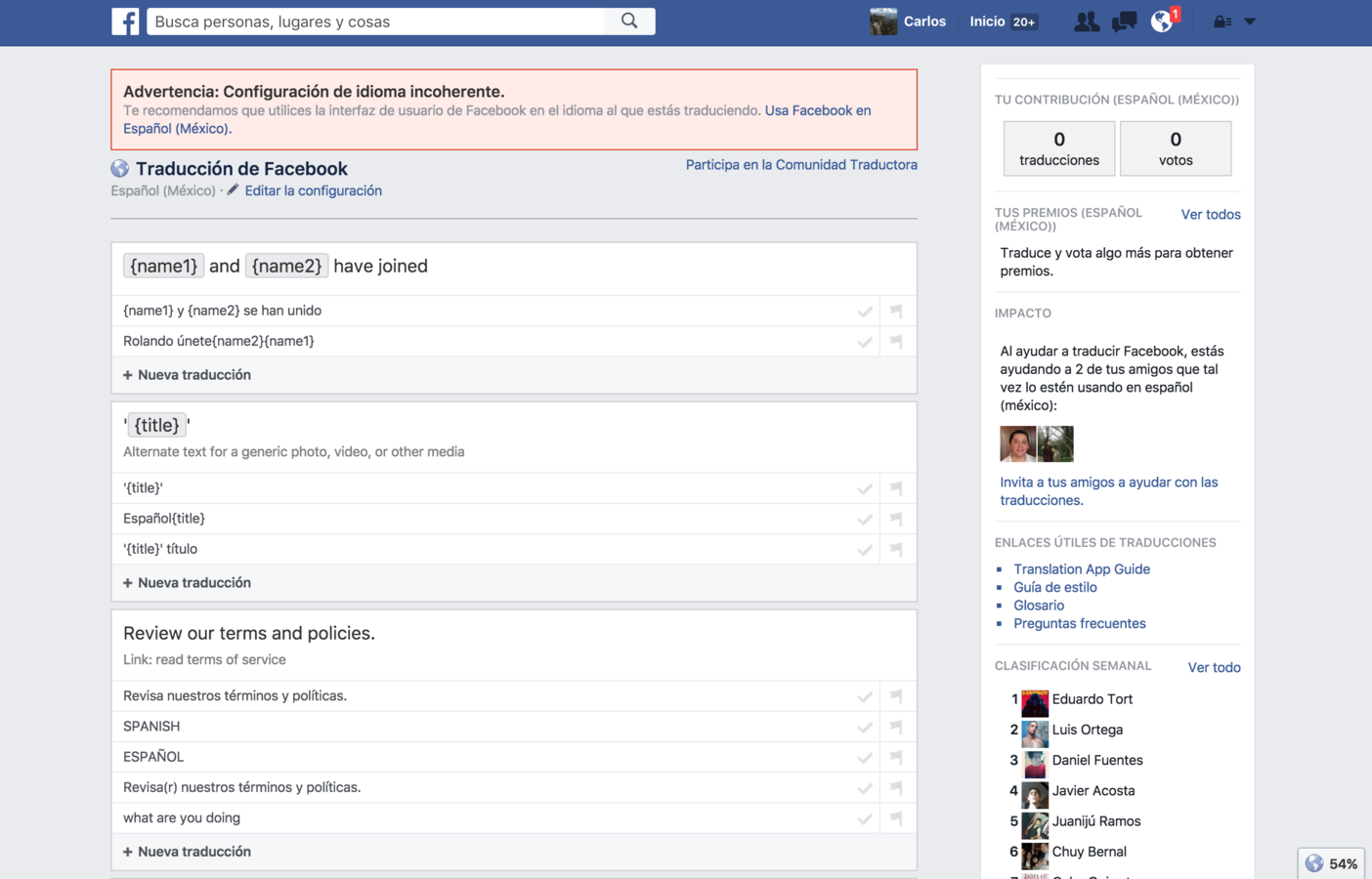Vote for 'what are you doing' translation
The image size is (1372, 879).
click(865, 818)
